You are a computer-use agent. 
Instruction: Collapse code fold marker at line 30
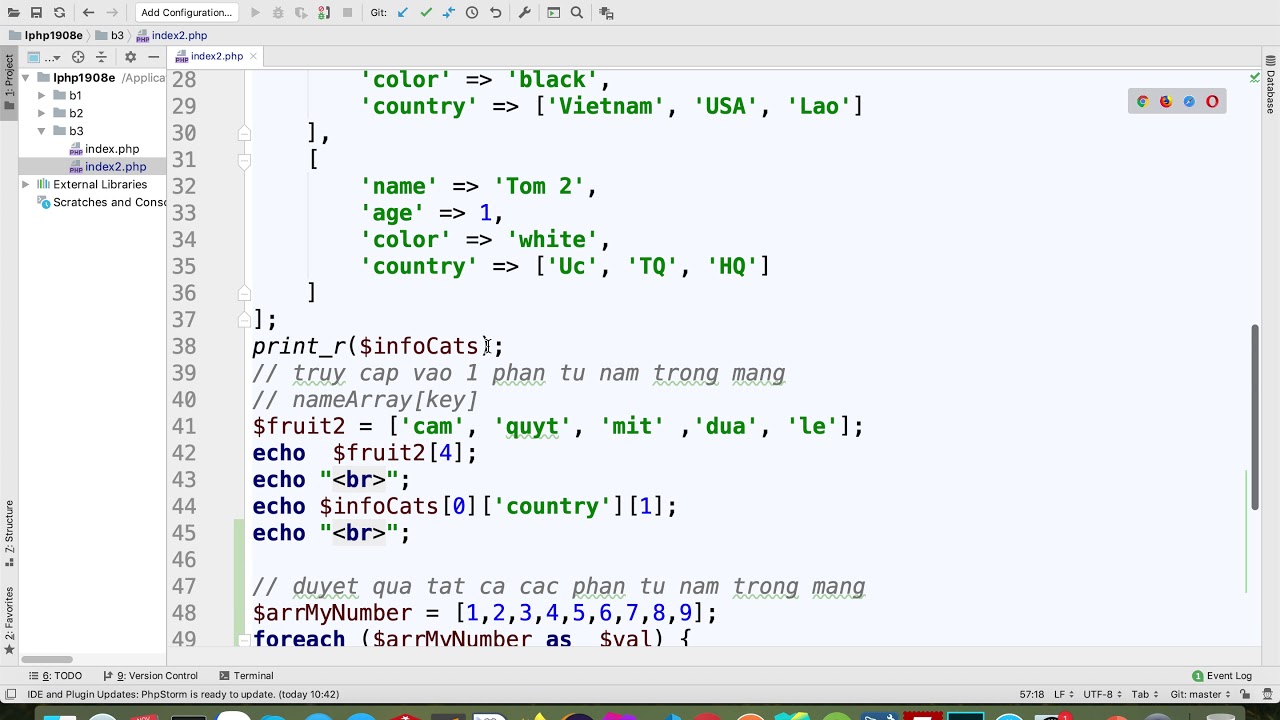point(243,133)
